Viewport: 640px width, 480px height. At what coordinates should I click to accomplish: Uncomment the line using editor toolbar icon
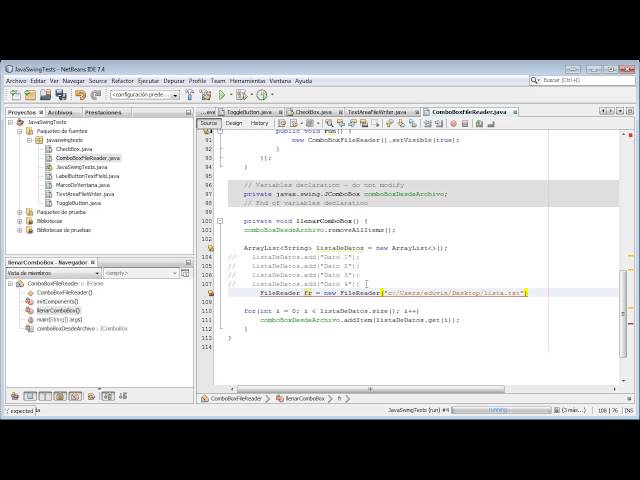point(491,123)
